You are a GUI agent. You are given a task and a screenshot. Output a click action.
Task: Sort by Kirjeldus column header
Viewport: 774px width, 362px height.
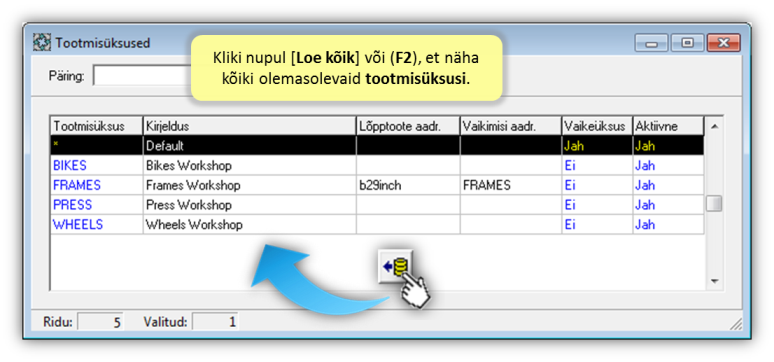pos(249,126)
